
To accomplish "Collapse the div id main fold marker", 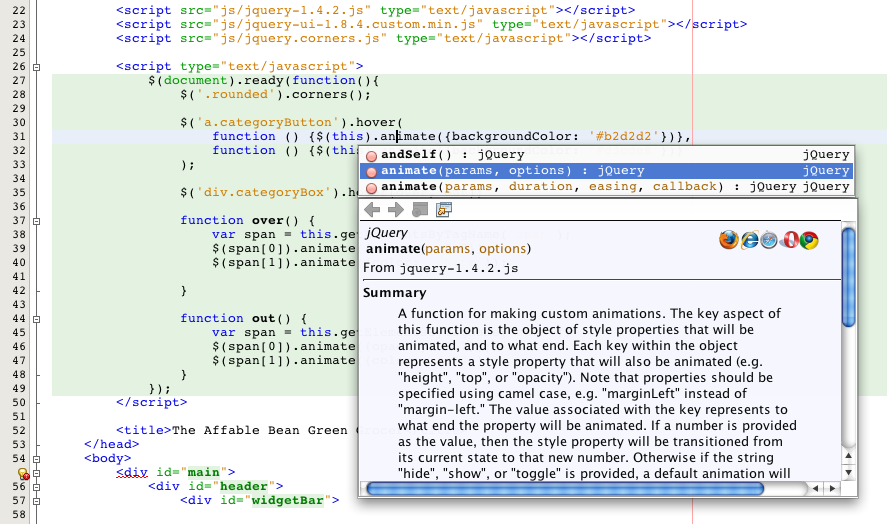I will point(36,473).
